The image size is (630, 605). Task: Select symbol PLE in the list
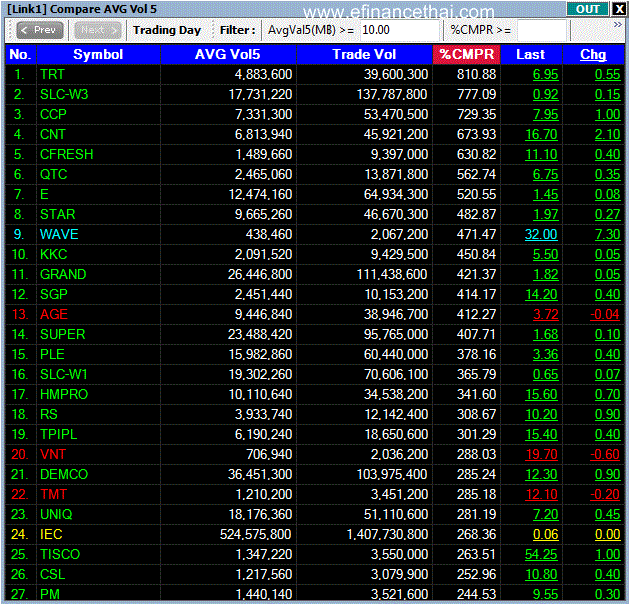pos(52,354)
